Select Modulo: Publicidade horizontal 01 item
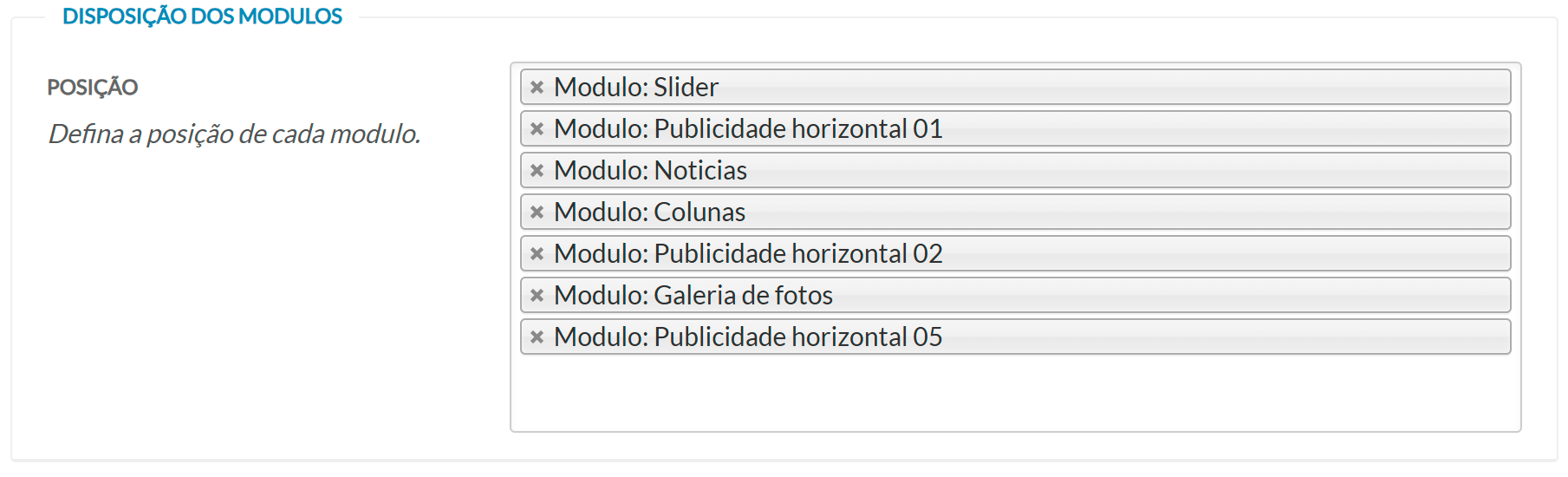This screenshot has width=1568, height=477. coord(748,128)
